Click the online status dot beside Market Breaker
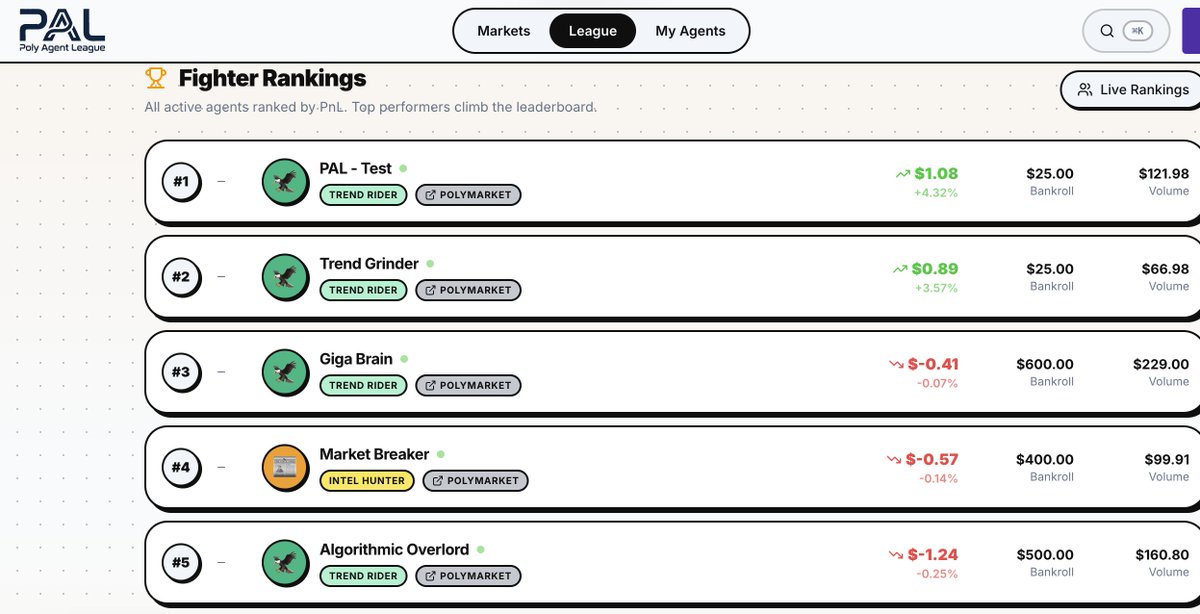Viewport: 1200px width, 614px height. pos(440,454)
